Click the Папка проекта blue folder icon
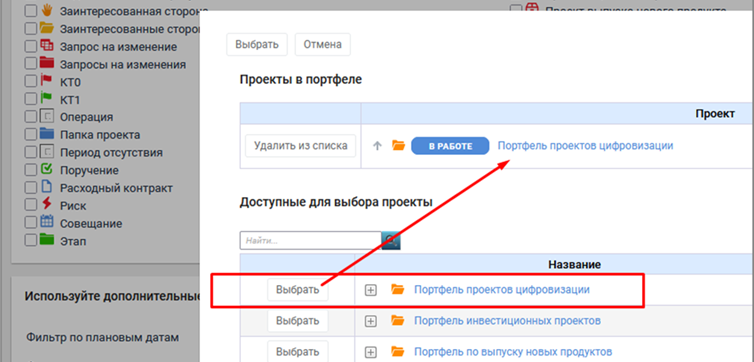Image resolution: width=754 pixels, height=362 pixels. click(47, 134)
